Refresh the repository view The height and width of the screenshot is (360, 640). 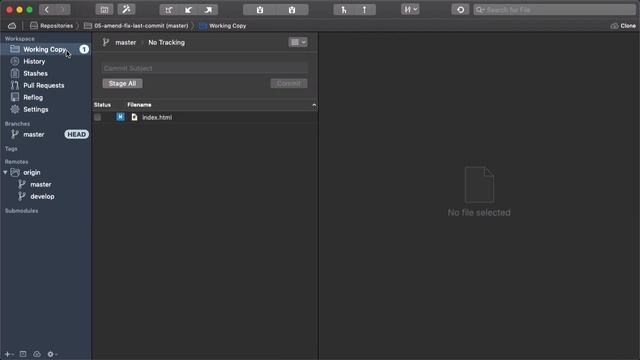(x=460, y=9)
